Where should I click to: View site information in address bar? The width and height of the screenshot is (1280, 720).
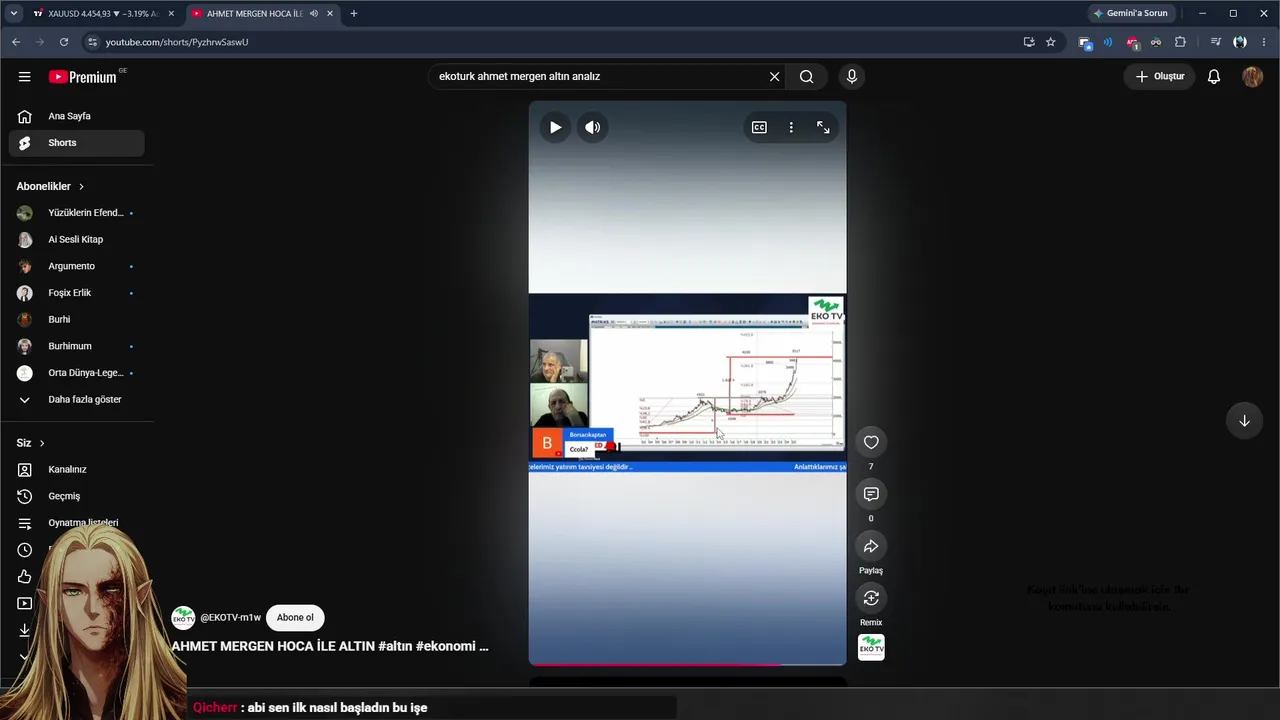92,42
